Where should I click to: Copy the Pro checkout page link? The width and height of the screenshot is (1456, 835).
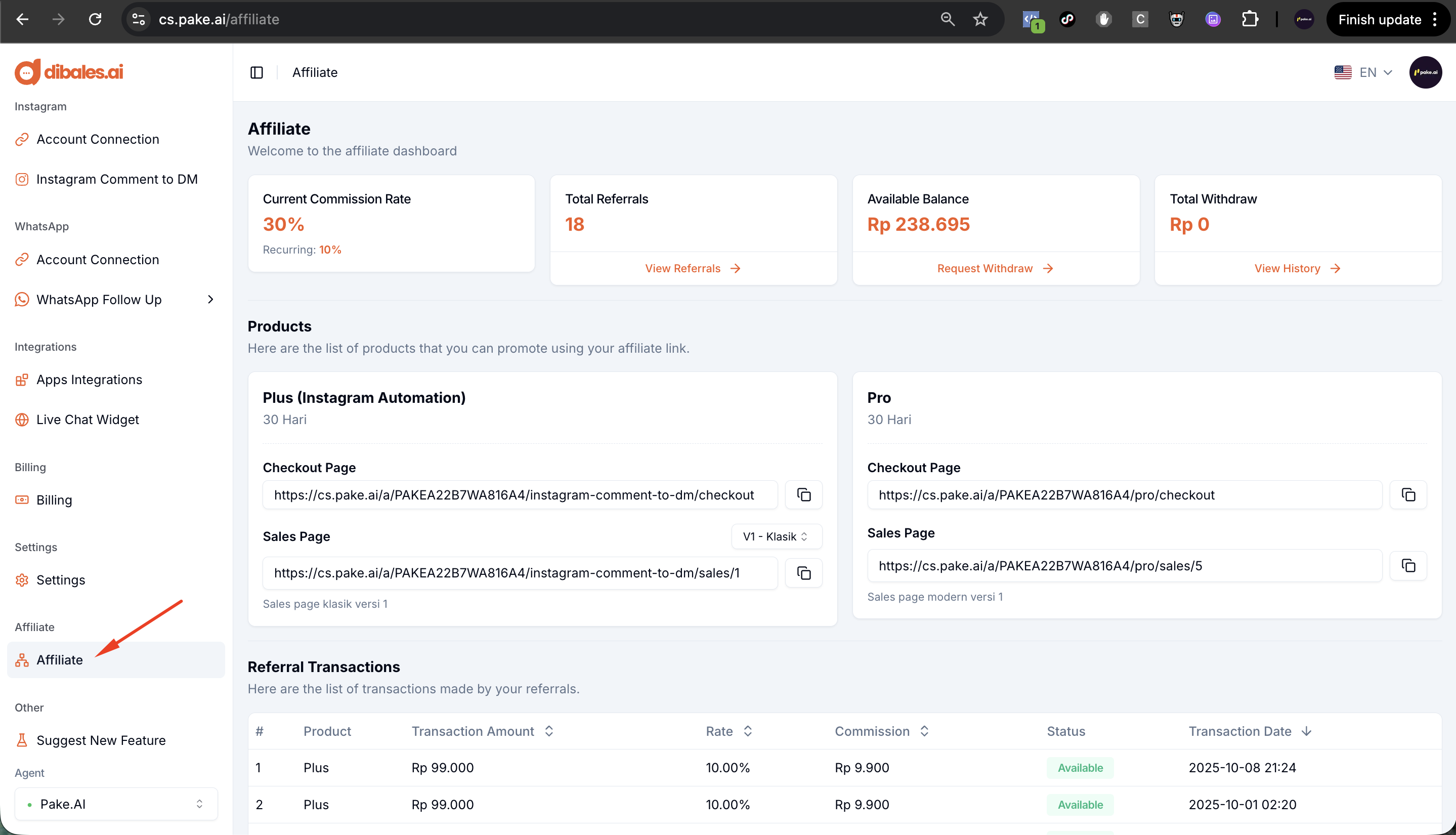coord(1408,495)
